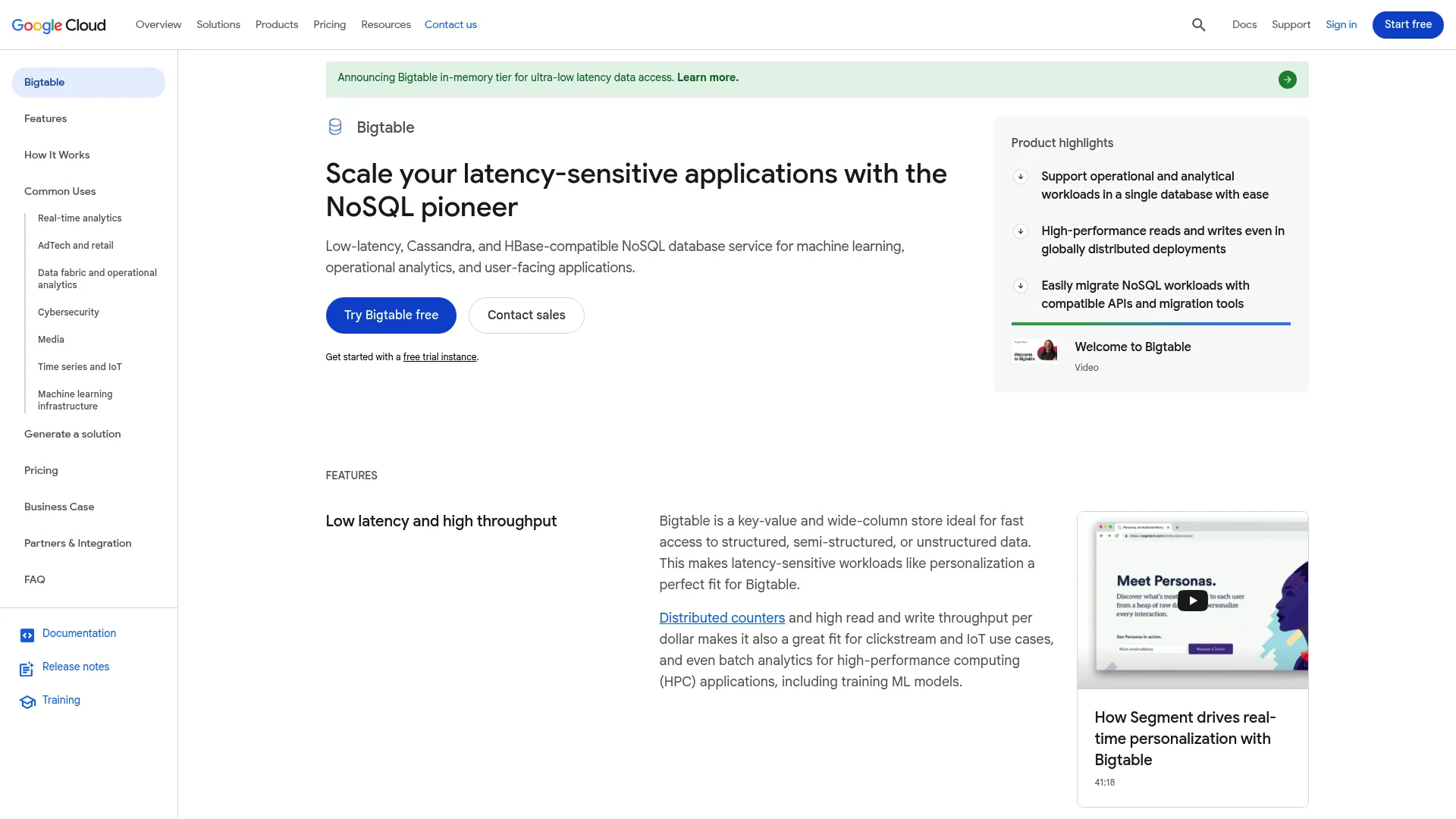
Task: Open the Release notes link
Action: pyautogui.click(x=76, y=667)
